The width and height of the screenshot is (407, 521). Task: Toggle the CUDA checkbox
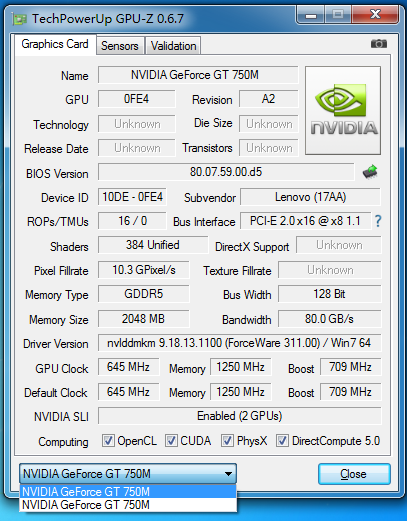pyautogui.click(x=171, y=441)
